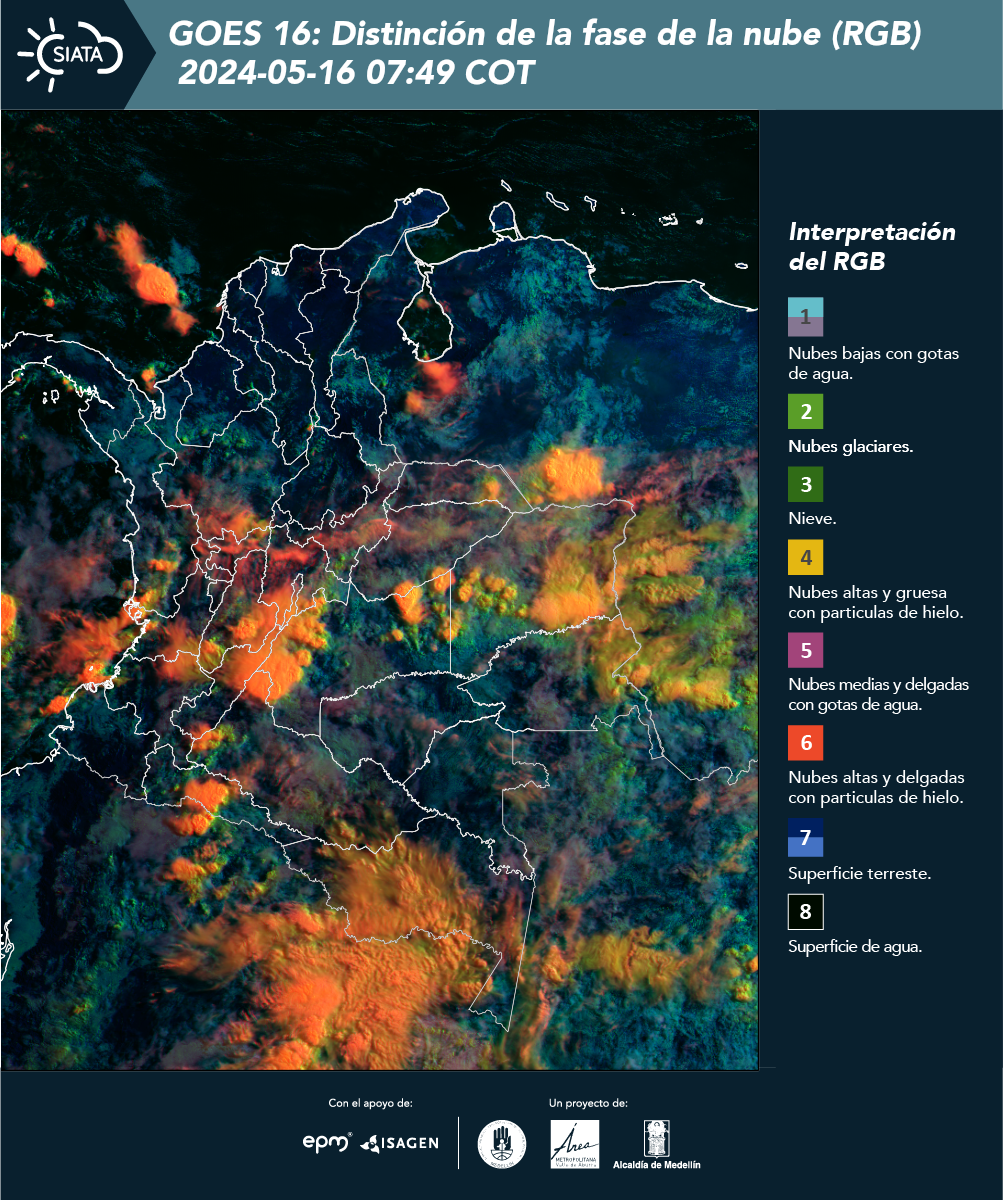The width and height of the screenshot is (1003, 1200).
Task: Click the text 'Un proyecto de:'
Action: point(588,1103)
